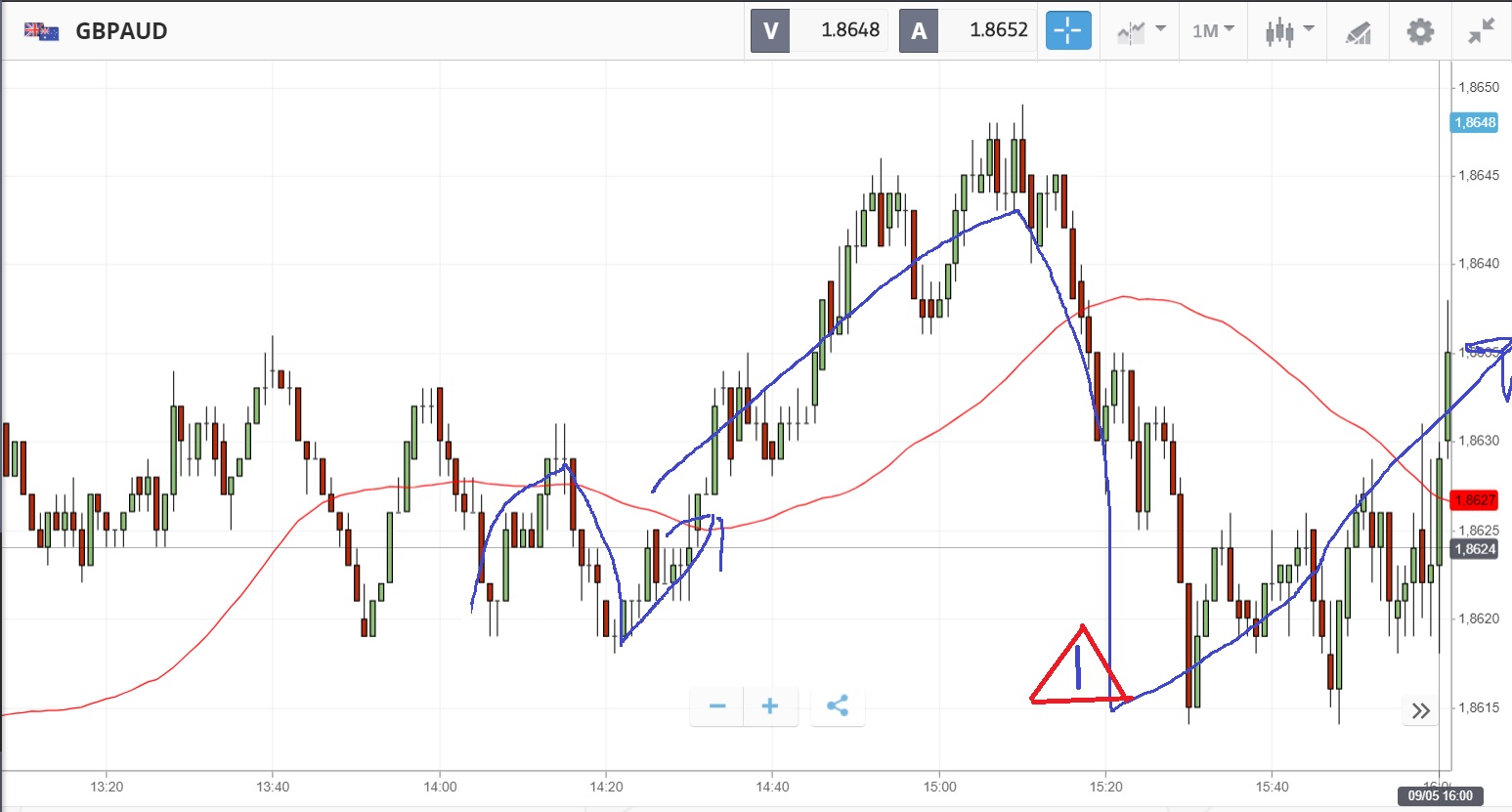Jump to latest candle with double-arrow button
The image size is (1512, 812).
point(1421,710)
